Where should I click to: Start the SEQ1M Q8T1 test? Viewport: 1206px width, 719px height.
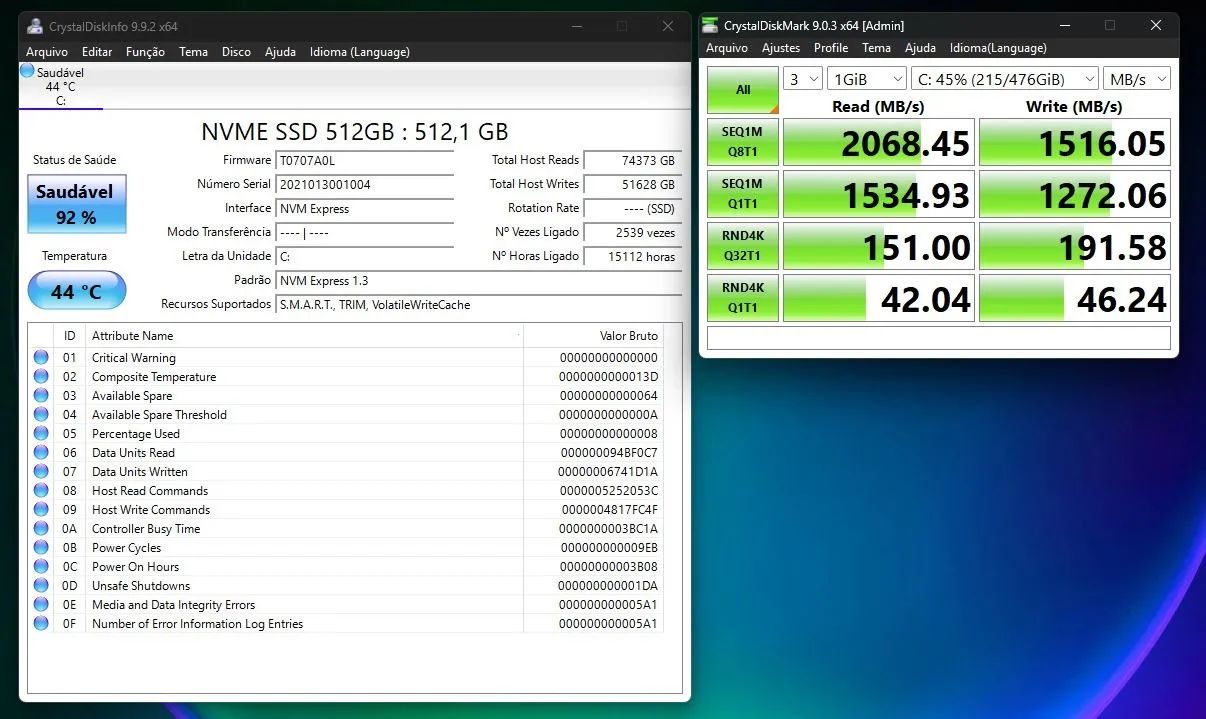743,143
